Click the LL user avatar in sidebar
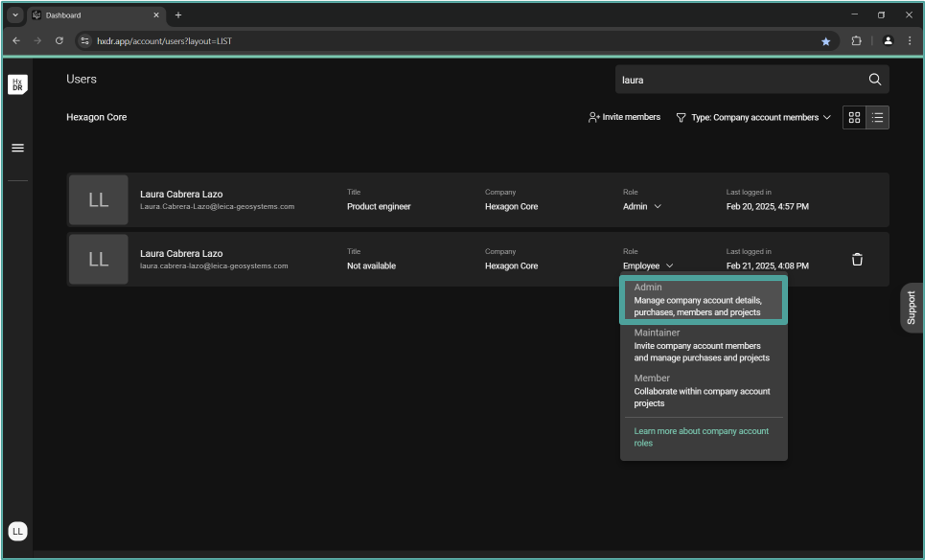This screenshot has width=925, height=560. point(17,531)
